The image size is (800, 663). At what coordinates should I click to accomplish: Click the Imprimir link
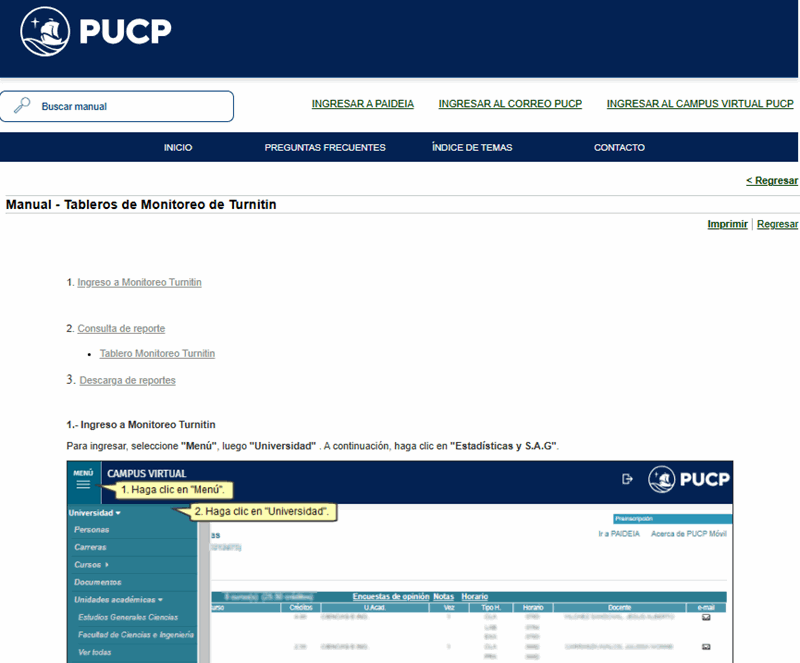point(727,224)
